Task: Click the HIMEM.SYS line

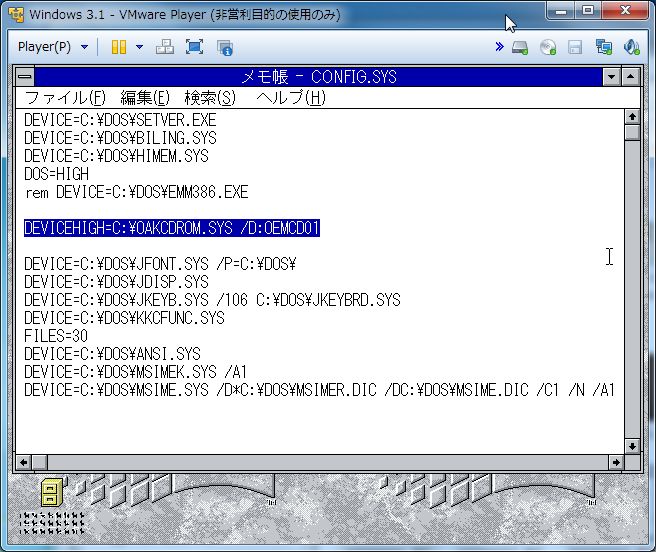Action: click(x=116, y=156)
